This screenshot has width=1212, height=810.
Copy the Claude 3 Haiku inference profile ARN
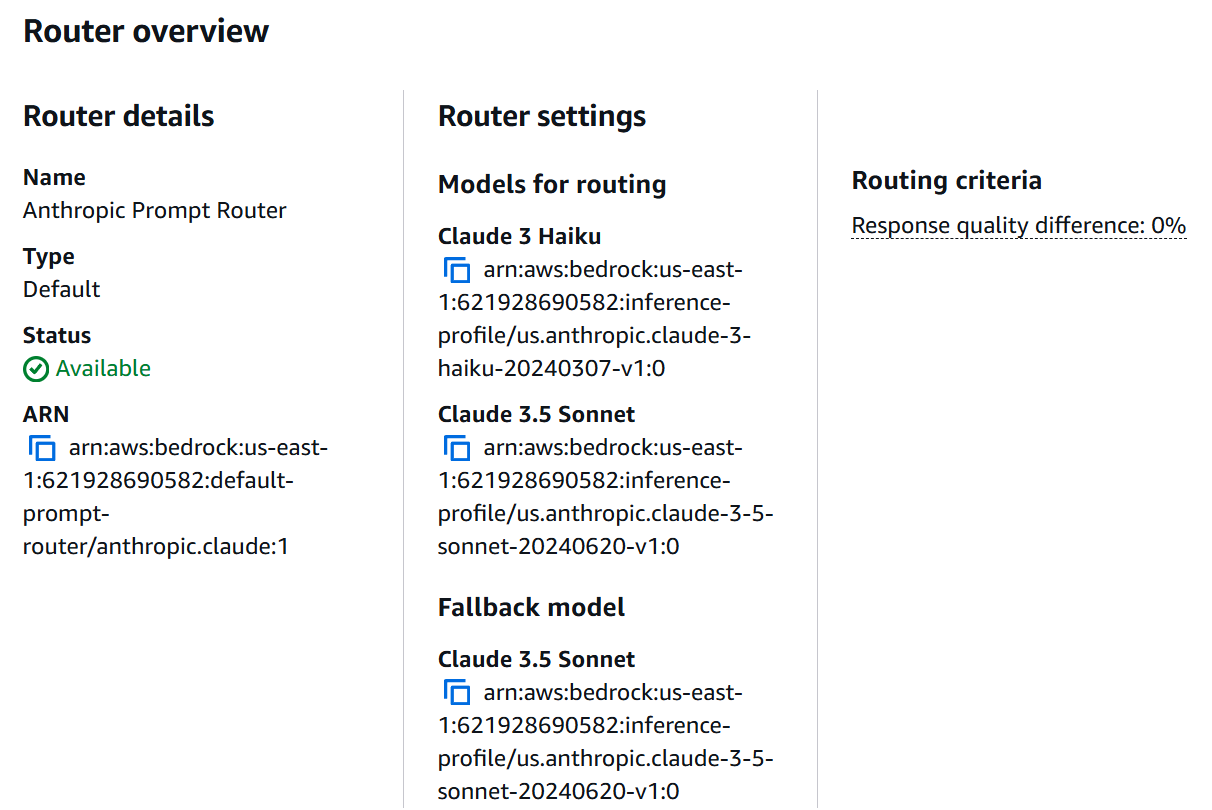click(x=456, y=270)
